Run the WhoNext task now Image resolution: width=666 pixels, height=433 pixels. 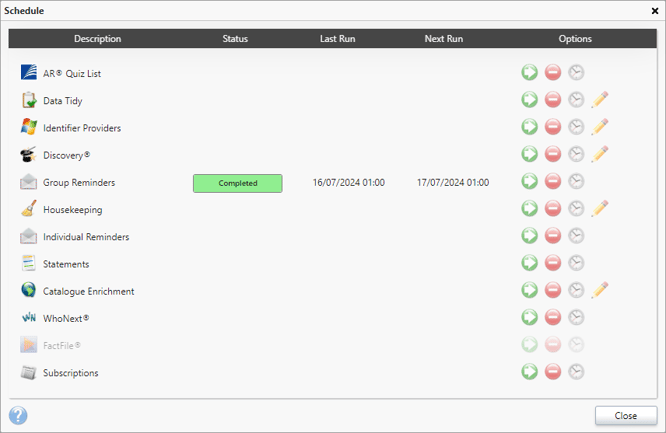tap(529, 317)
